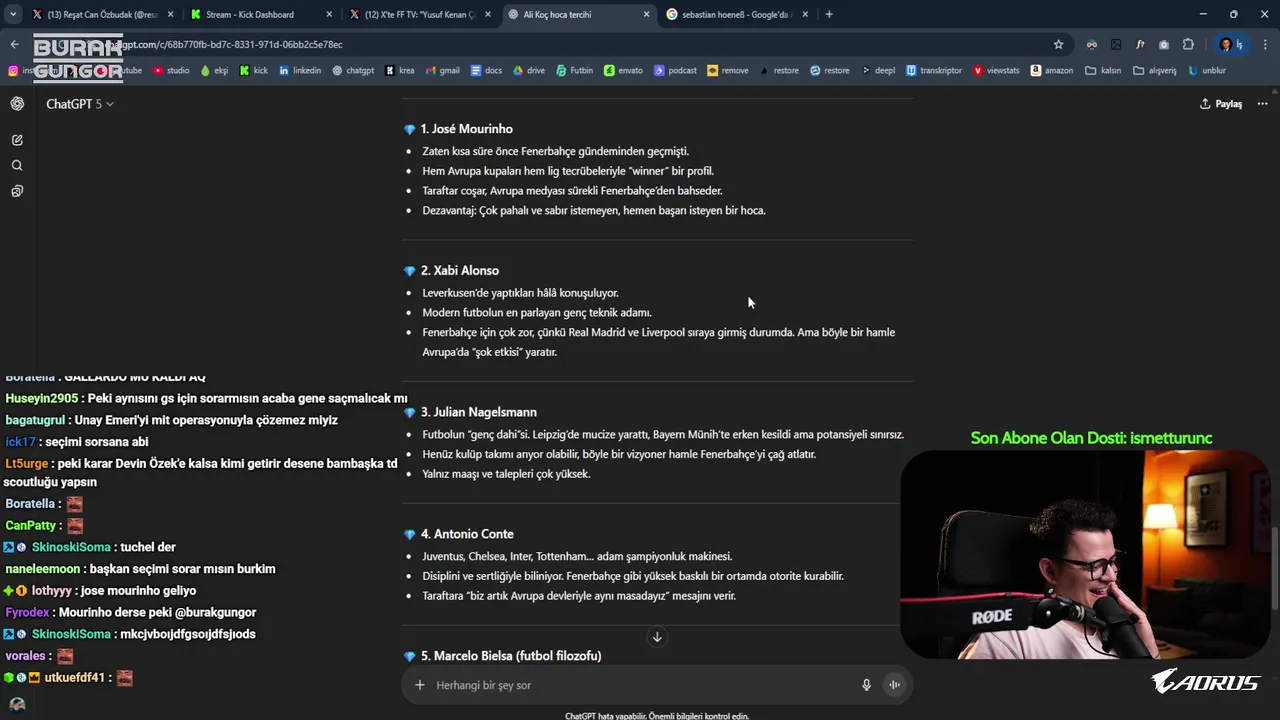Open the ekşi bookmark
This screenshot has width=1280, height=720.
[215, 71]
